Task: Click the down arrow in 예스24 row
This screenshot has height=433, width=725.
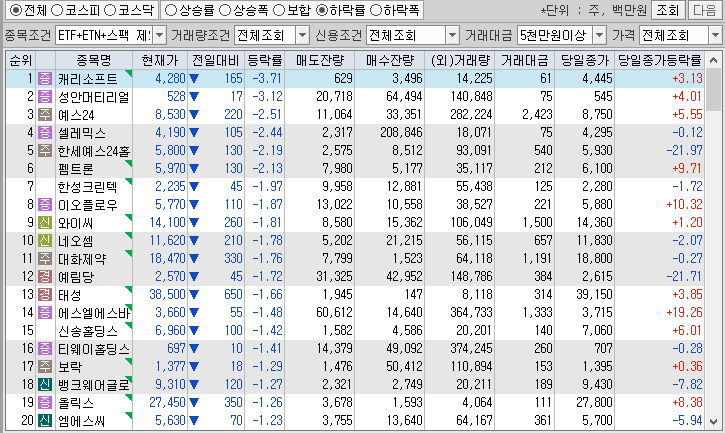Action: click(x=194, y=115)
